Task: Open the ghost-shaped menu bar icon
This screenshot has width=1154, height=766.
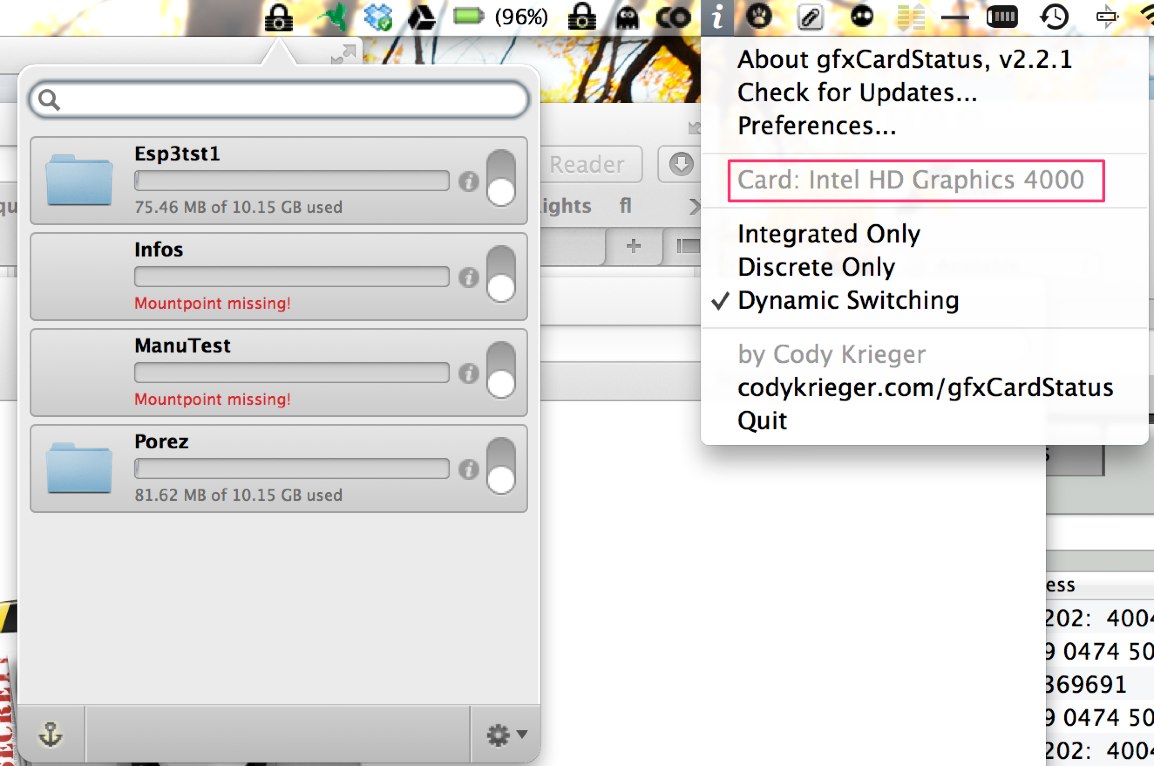Action: 627,17
